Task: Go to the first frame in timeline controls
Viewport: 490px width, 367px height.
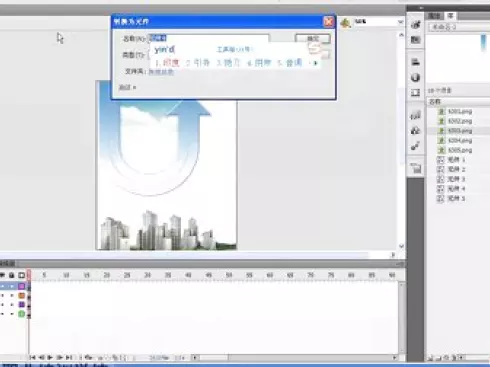Action: click(32, 357)
